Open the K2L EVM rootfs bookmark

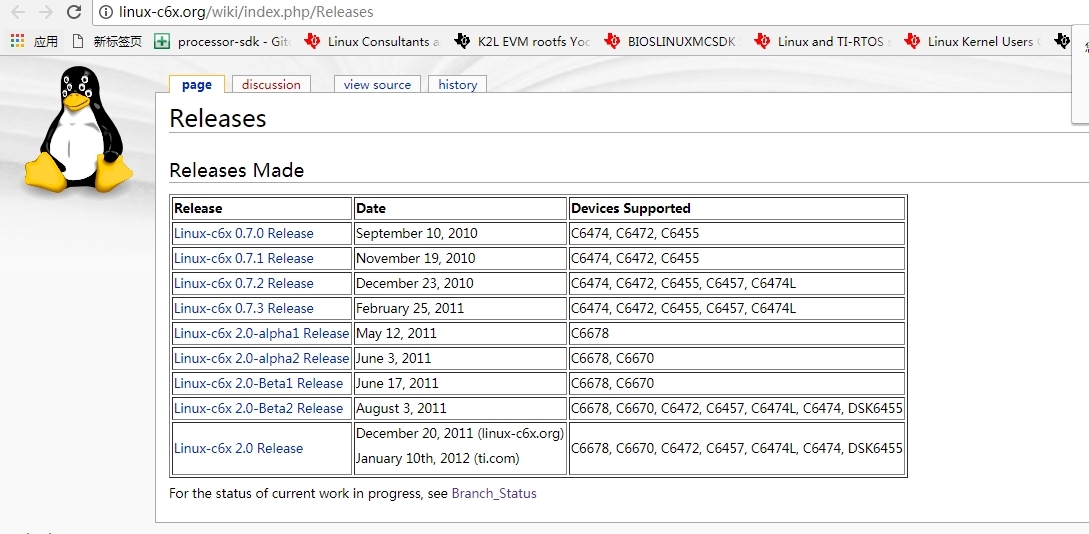pos(522,41)
